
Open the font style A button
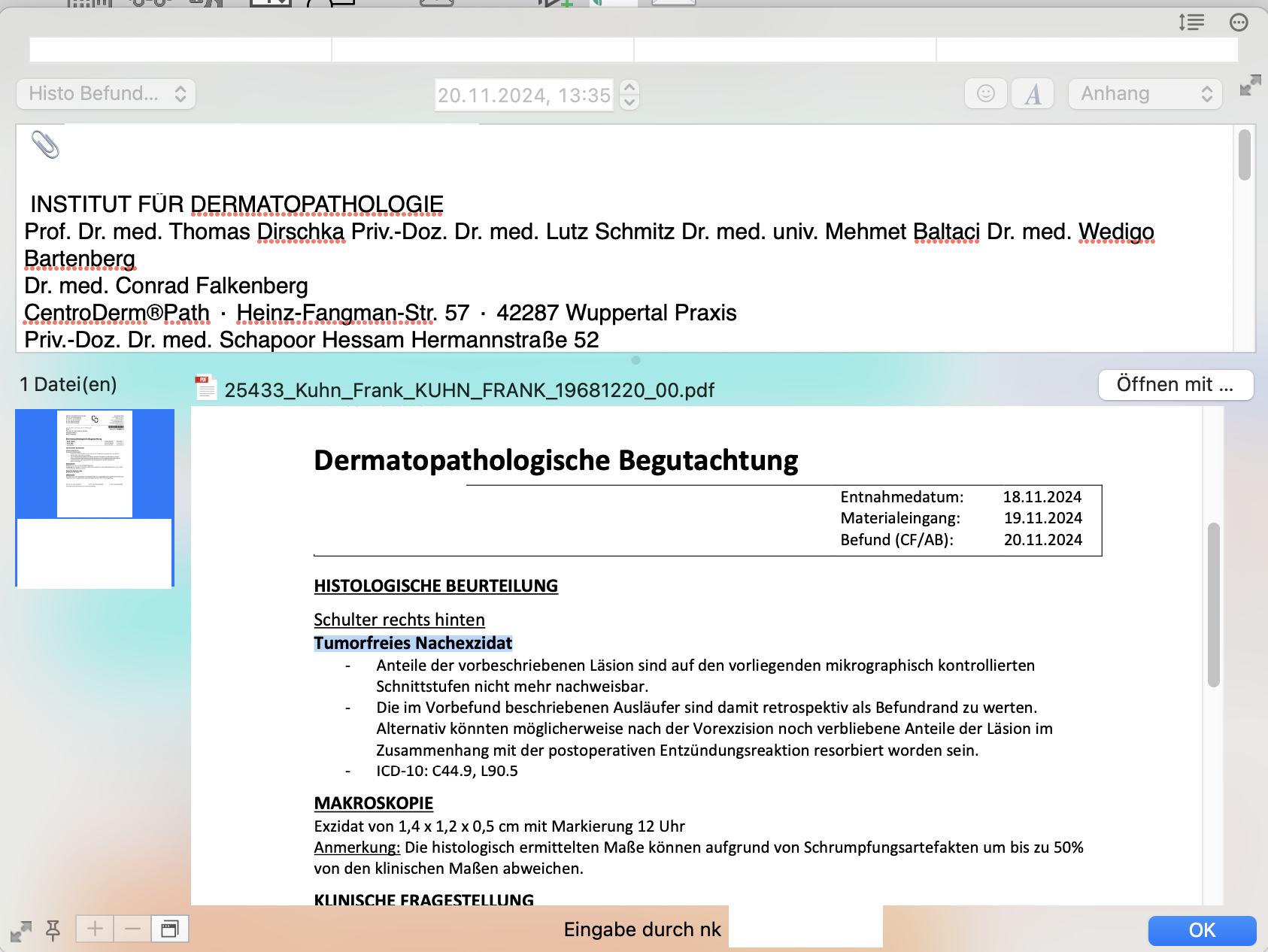1033,94
